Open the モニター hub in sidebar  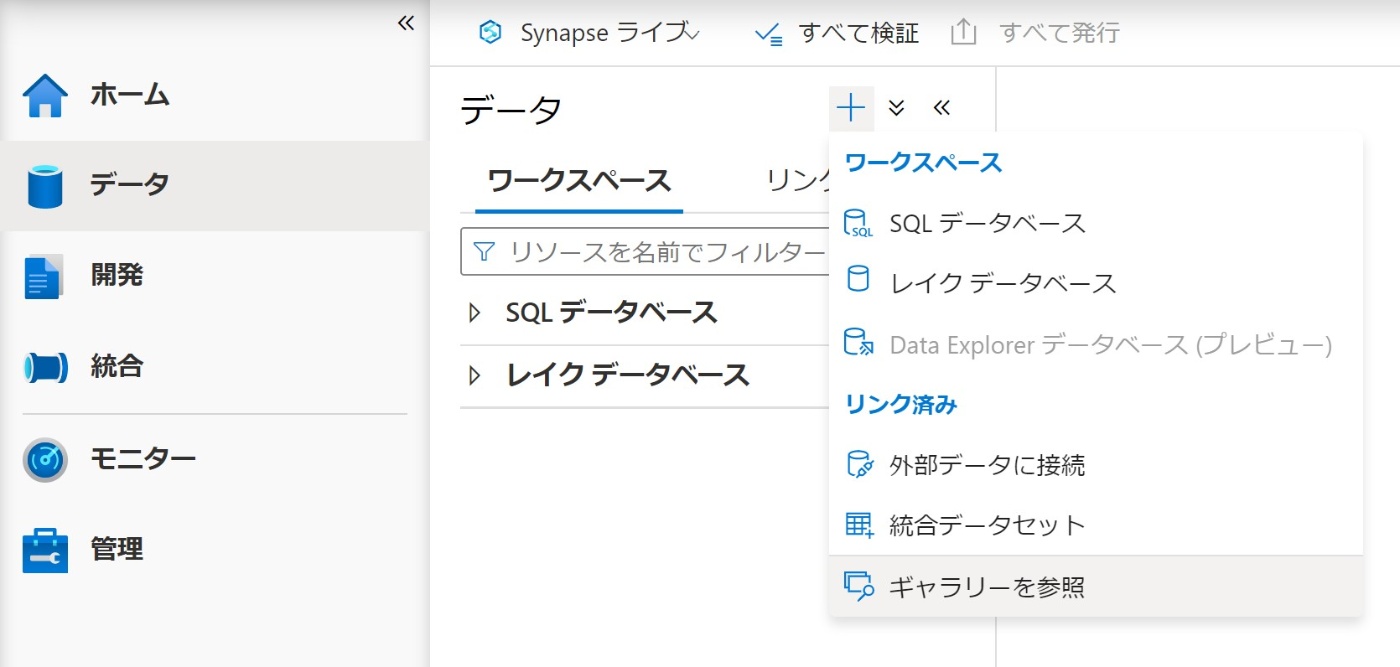(214, 459)
